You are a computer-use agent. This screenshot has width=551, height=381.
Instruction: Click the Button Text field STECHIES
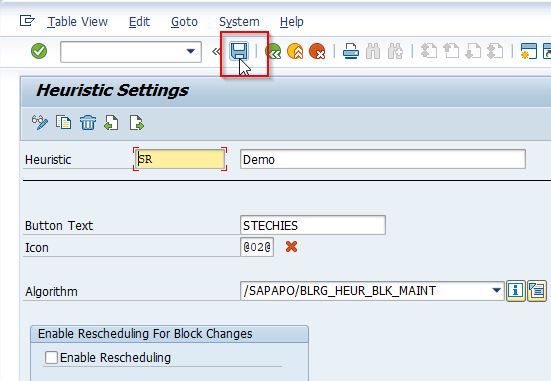313,225
